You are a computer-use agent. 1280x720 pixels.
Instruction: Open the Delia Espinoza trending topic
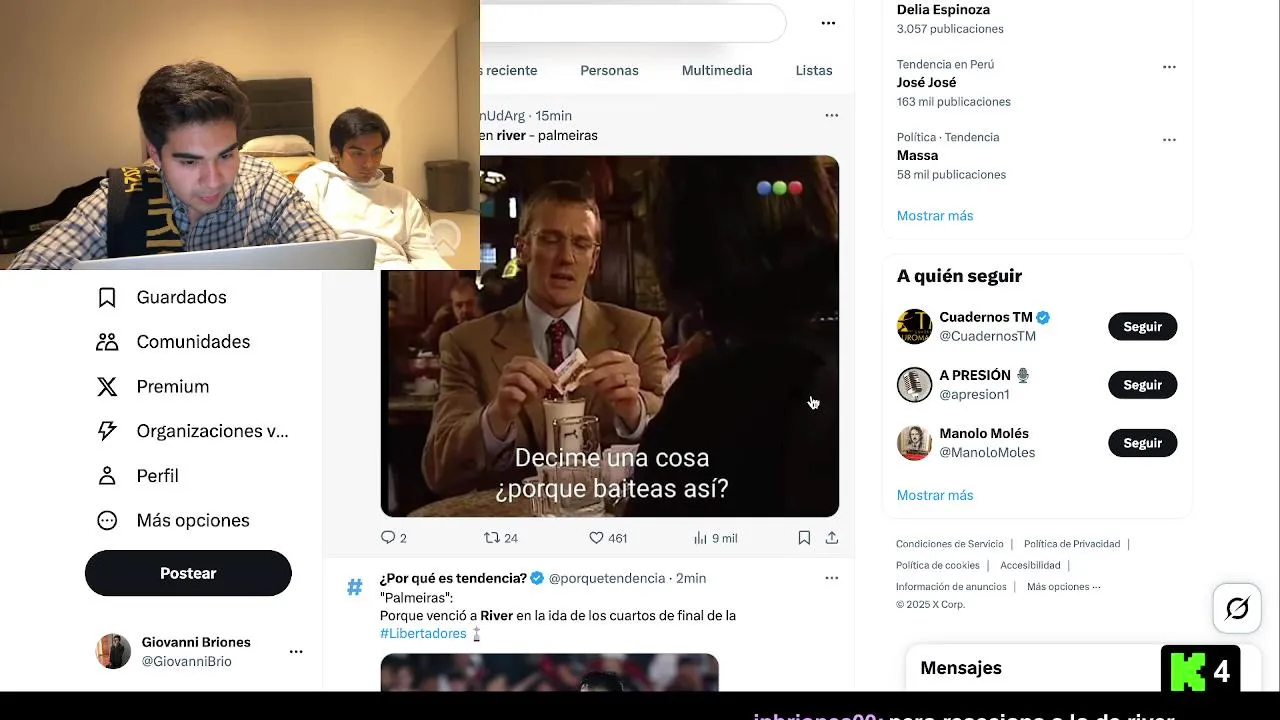click(x=943, y=10)
